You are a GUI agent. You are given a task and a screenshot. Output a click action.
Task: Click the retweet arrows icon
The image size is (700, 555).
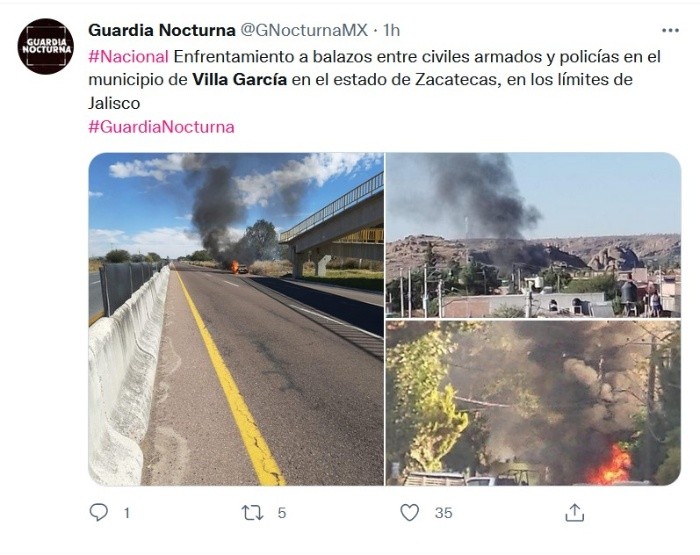coord(252,513)
